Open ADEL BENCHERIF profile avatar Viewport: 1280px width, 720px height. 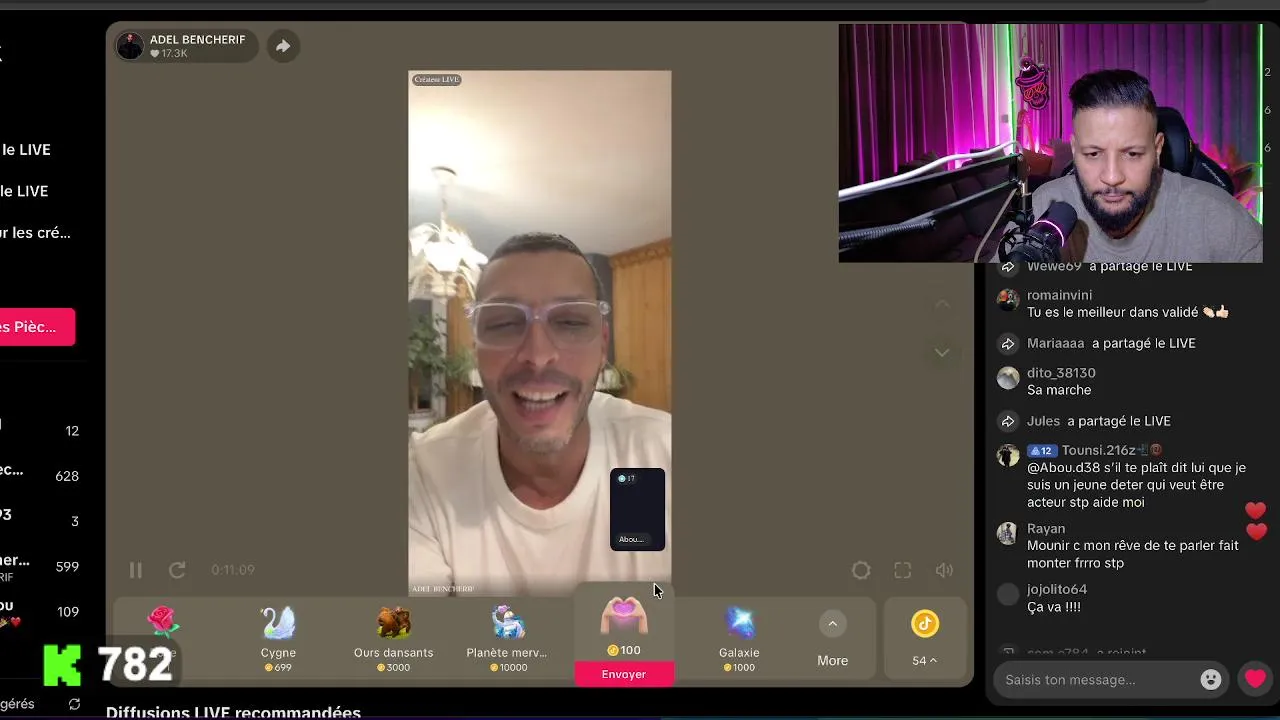pyautogui.click(x=130, y=46)
